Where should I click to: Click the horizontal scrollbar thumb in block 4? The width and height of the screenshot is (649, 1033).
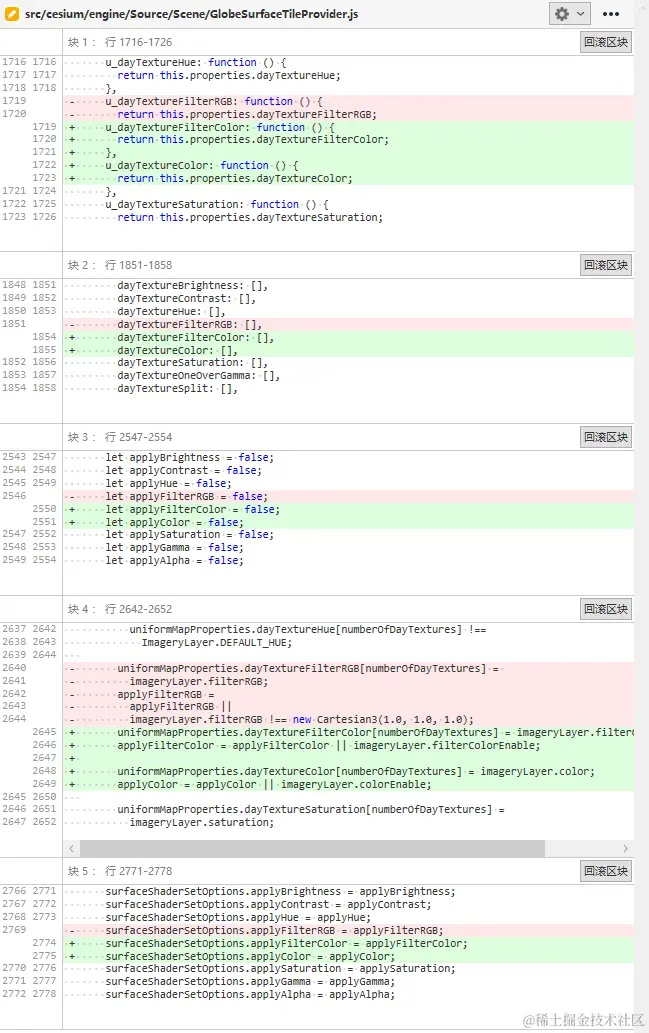point(312,849)
